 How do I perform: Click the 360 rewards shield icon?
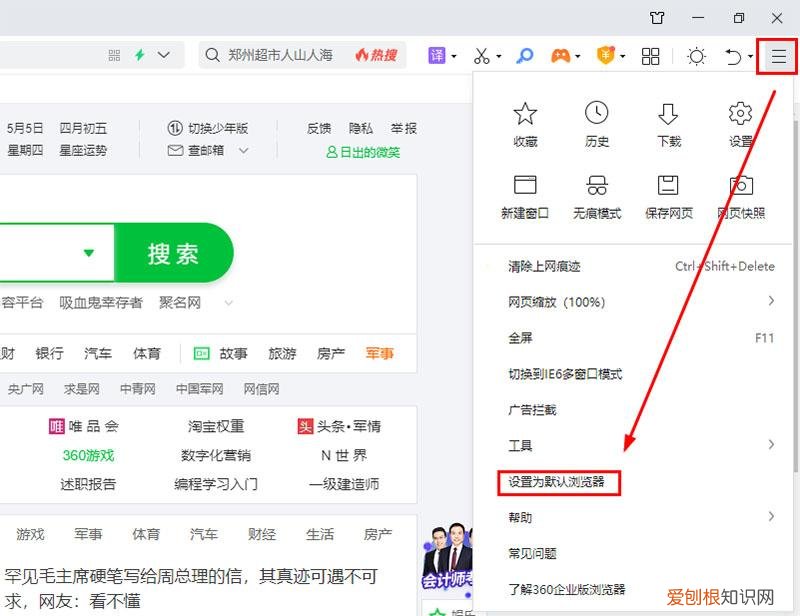click(605, 56)
